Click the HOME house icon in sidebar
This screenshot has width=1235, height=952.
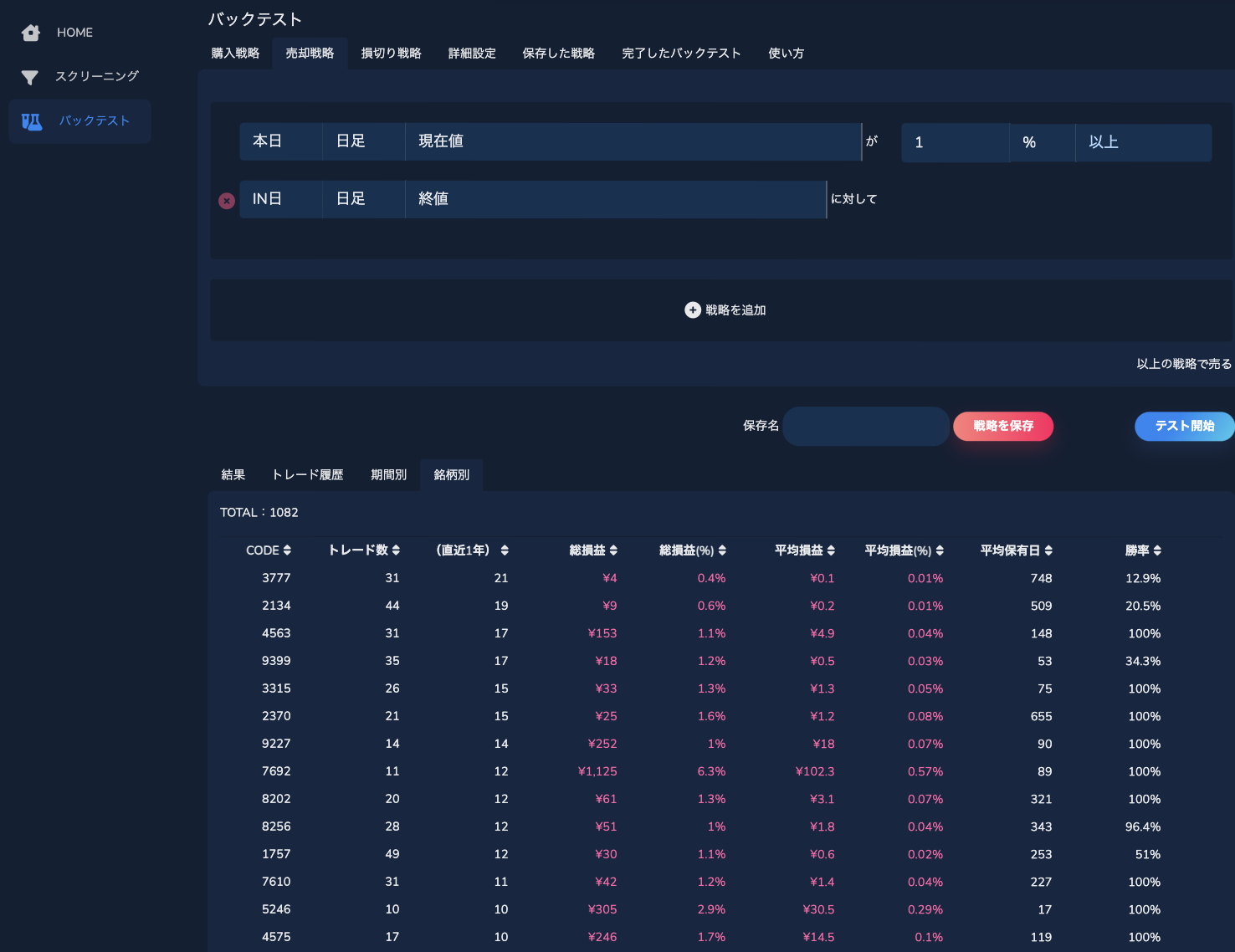(31, 33)
